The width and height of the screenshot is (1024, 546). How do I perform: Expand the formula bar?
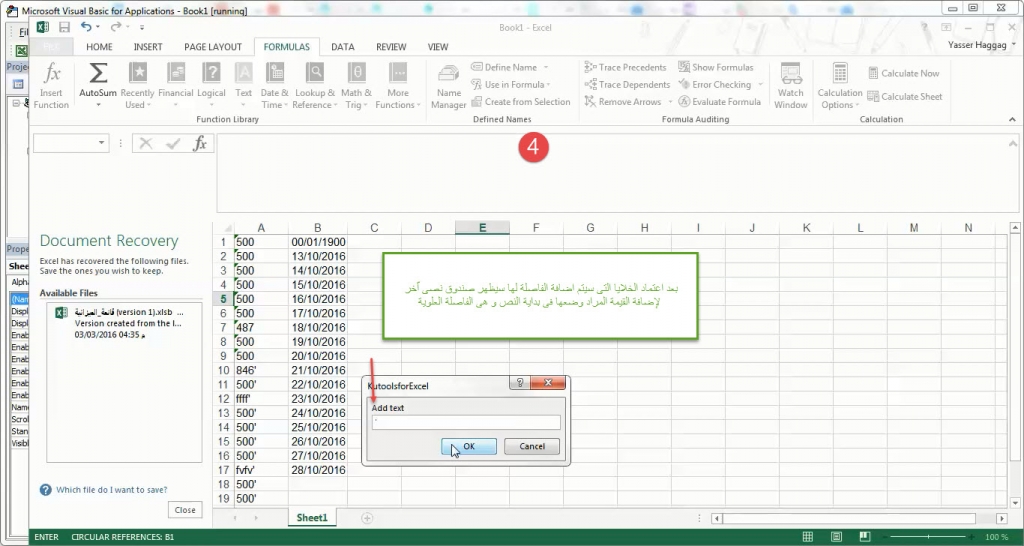coord(1013,144)
